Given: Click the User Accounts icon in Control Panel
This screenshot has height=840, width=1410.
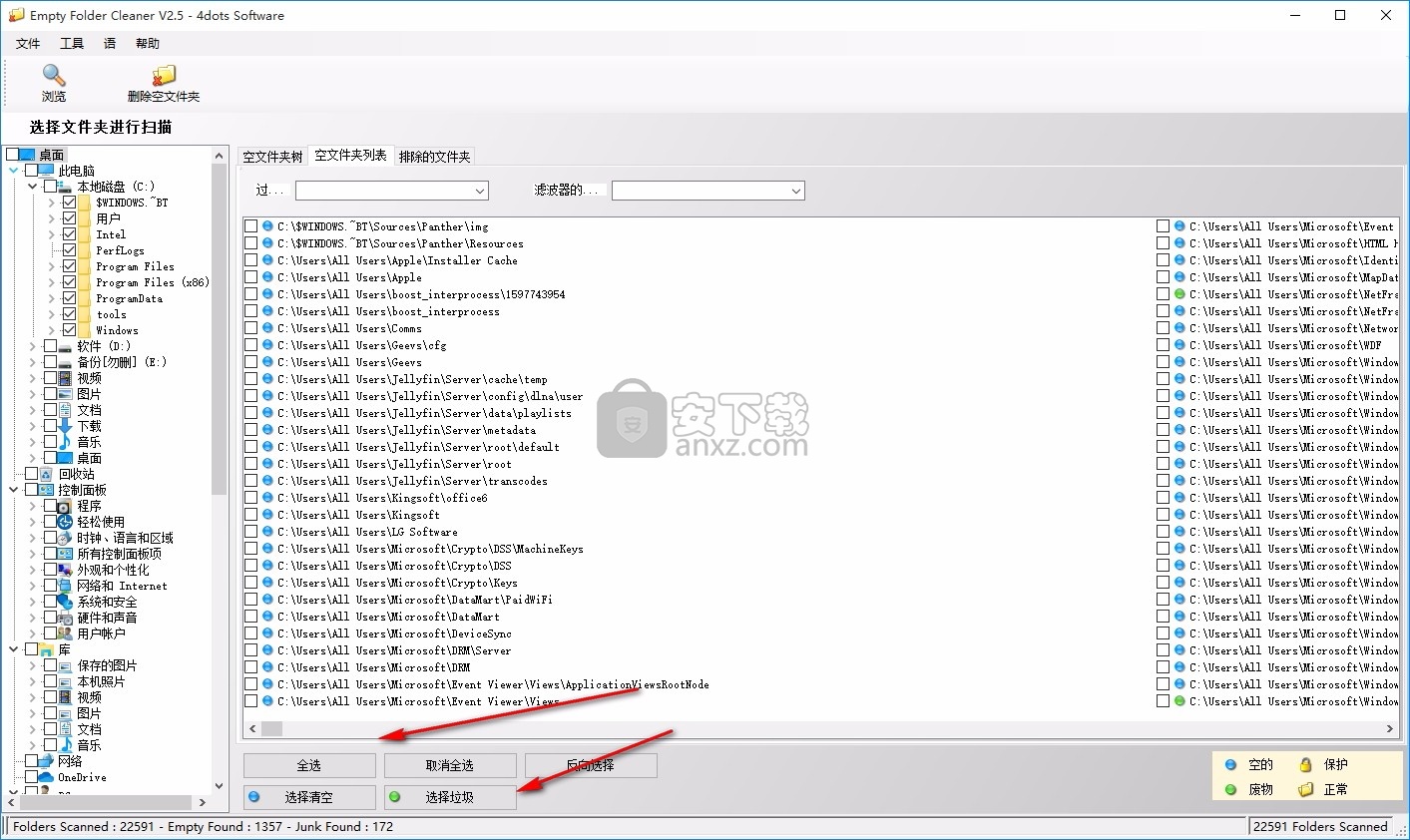Looking at the screenshot, I should tap(66, 633).
